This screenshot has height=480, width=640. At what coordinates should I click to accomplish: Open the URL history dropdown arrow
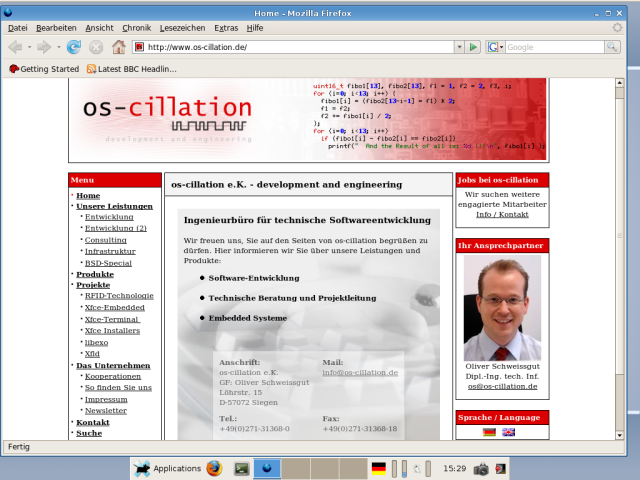point(459,47)
